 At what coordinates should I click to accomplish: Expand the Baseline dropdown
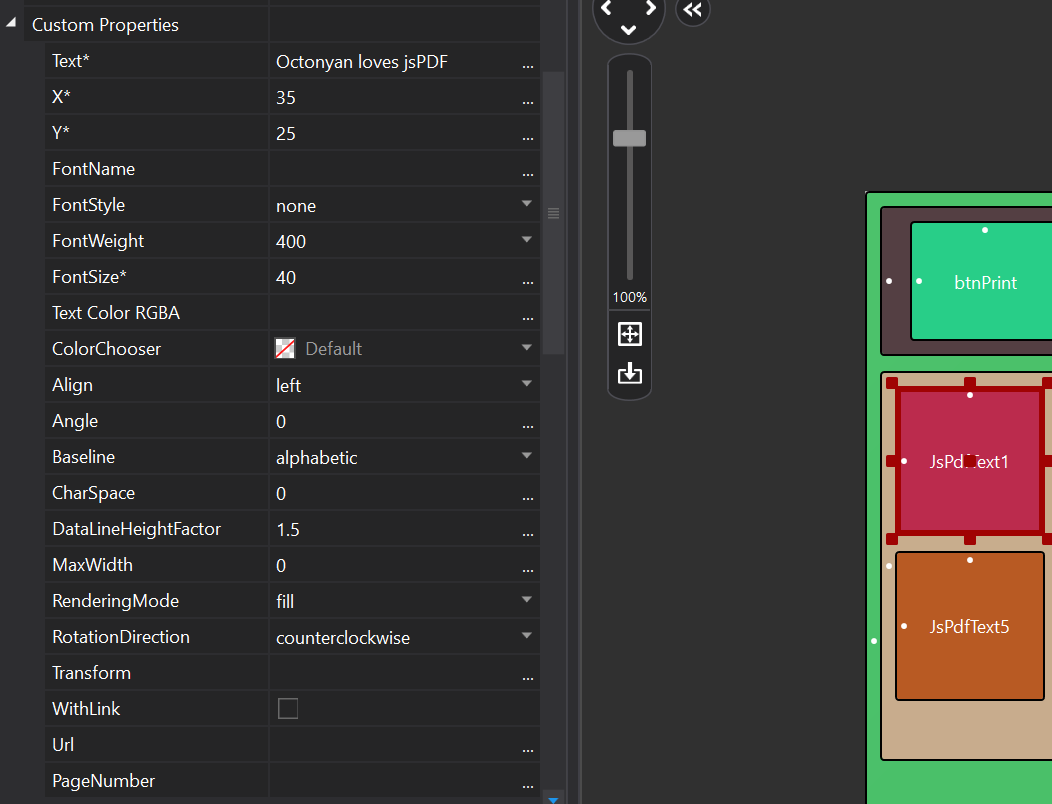(x=527, y=456)
